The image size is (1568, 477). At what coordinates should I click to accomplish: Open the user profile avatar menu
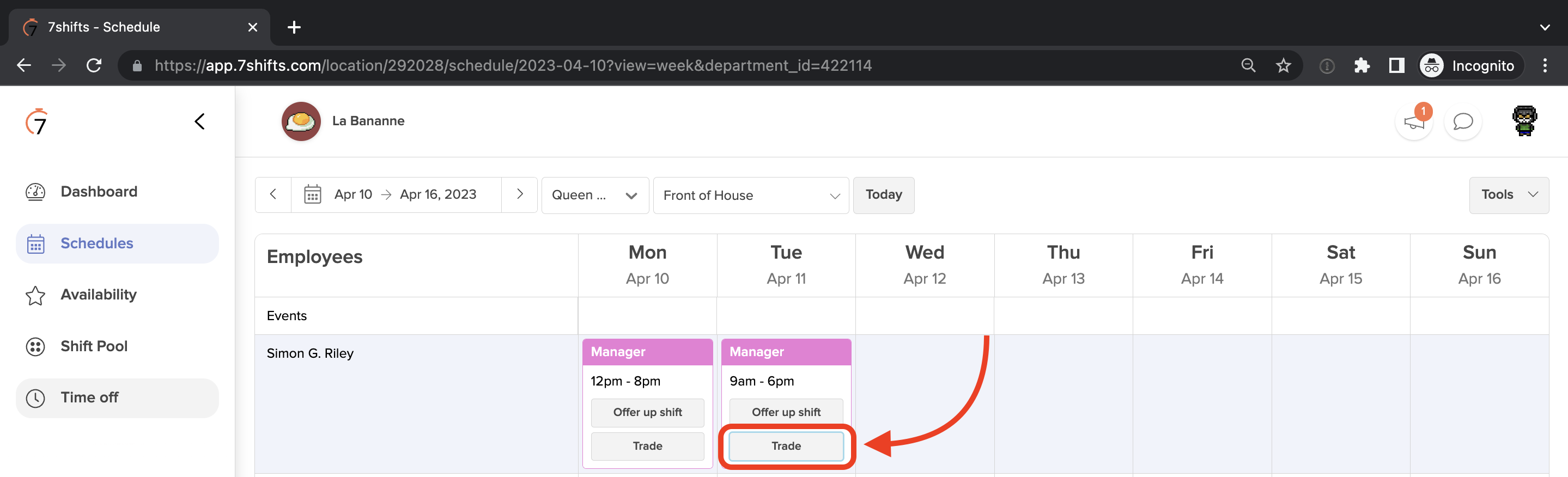[1524, 121]
